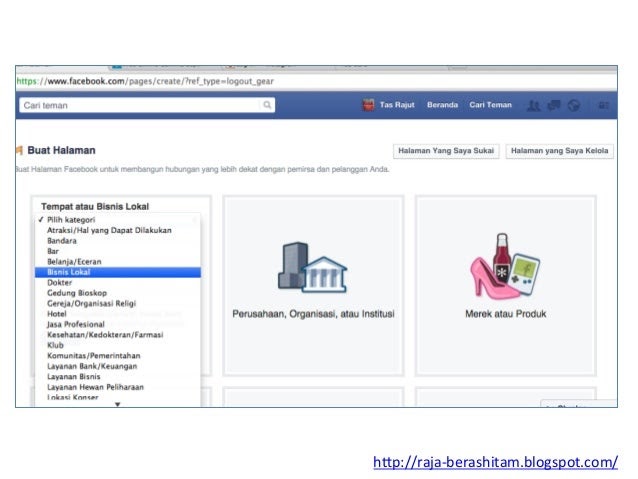Open the privacy shortcuts icon

pyautogui.click(x=603, y=105)
